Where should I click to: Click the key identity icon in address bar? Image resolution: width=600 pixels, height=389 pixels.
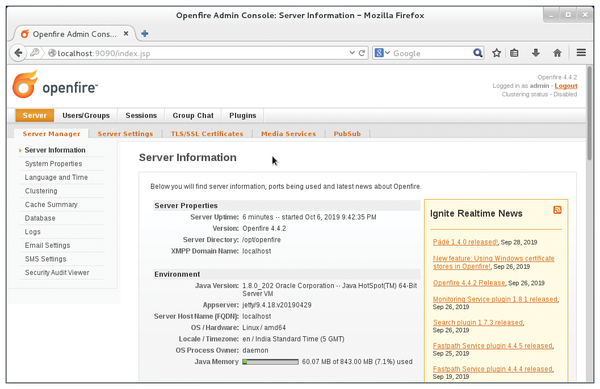click(34, 53)
